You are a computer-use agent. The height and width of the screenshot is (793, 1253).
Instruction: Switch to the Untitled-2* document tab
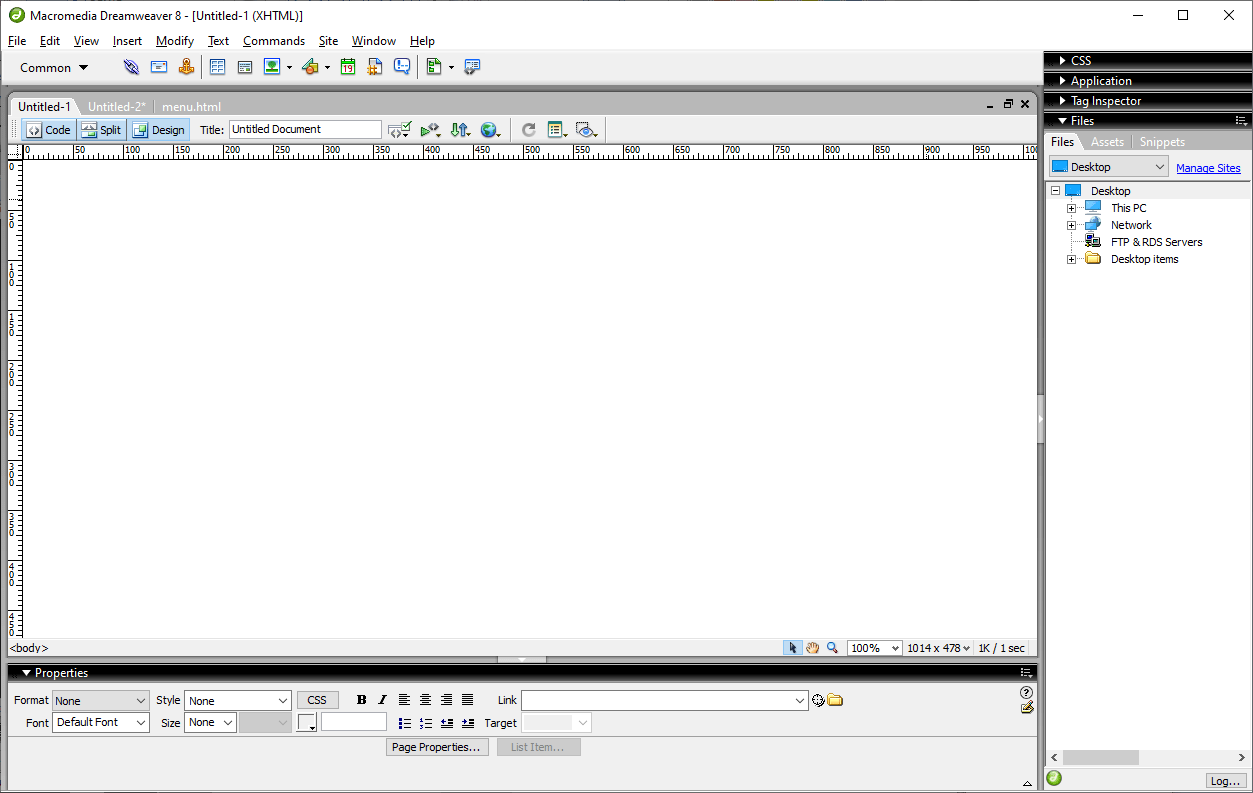(117, 106)
